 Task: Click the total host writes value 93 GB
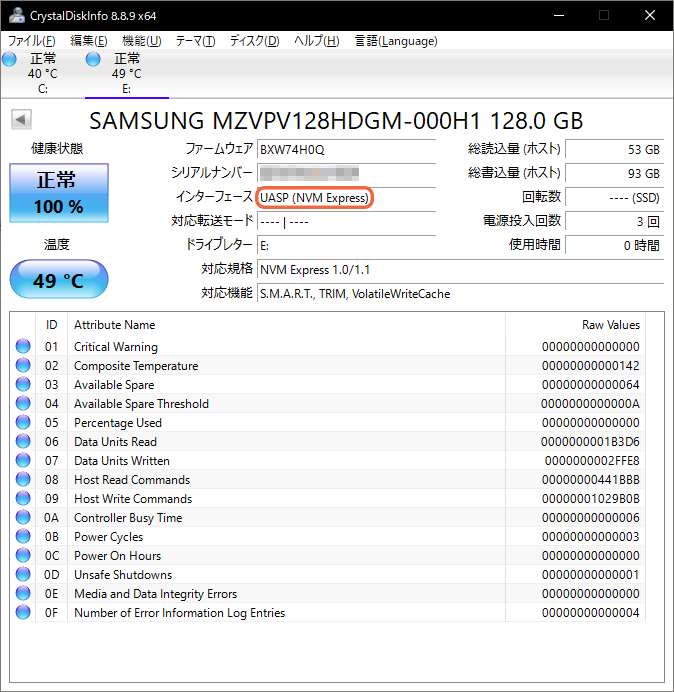tap(614, 173)
